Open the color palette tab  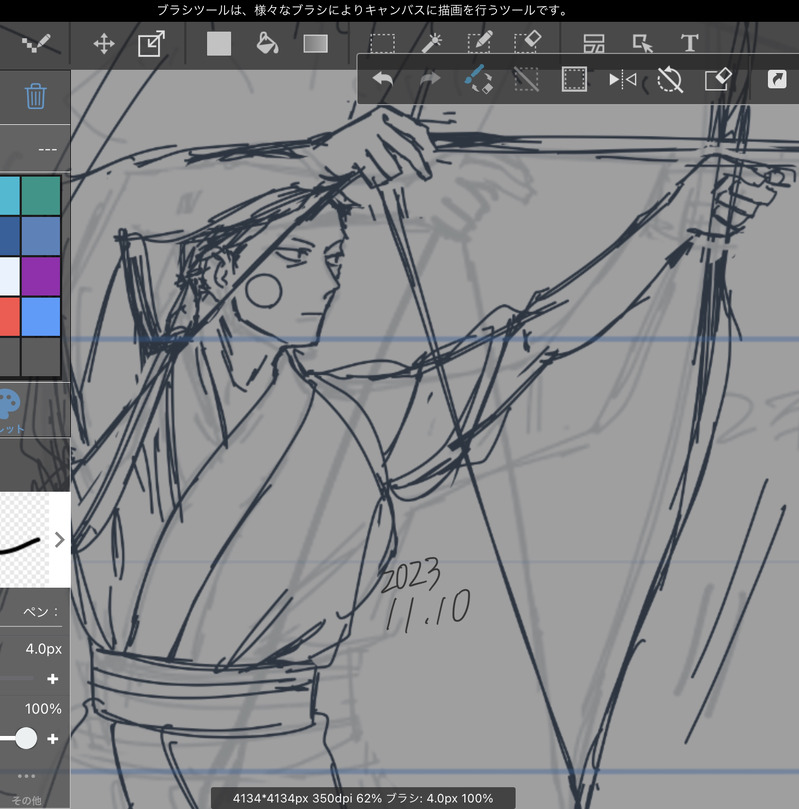pos(10,411)
